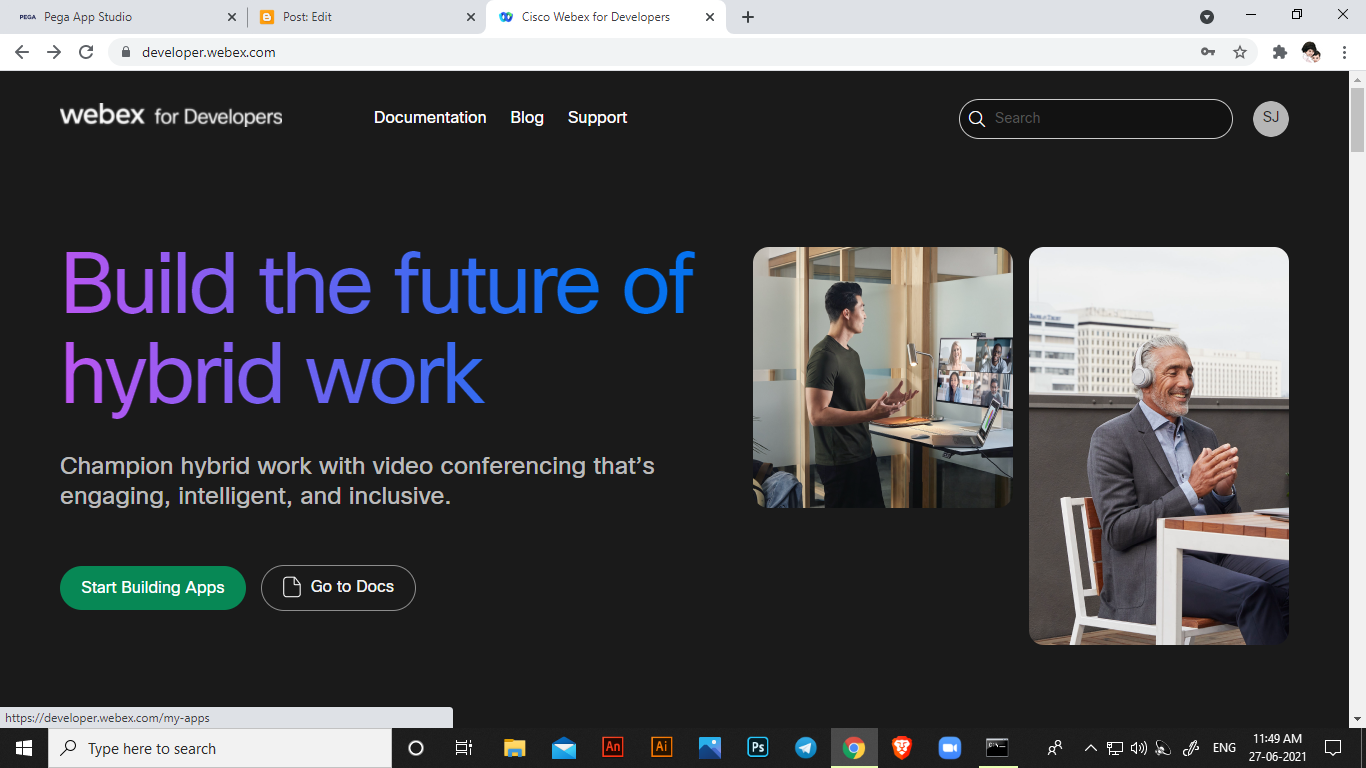1366x768 pixels.
Task: Switch to the Post: Edit tab
Action: 366,17
